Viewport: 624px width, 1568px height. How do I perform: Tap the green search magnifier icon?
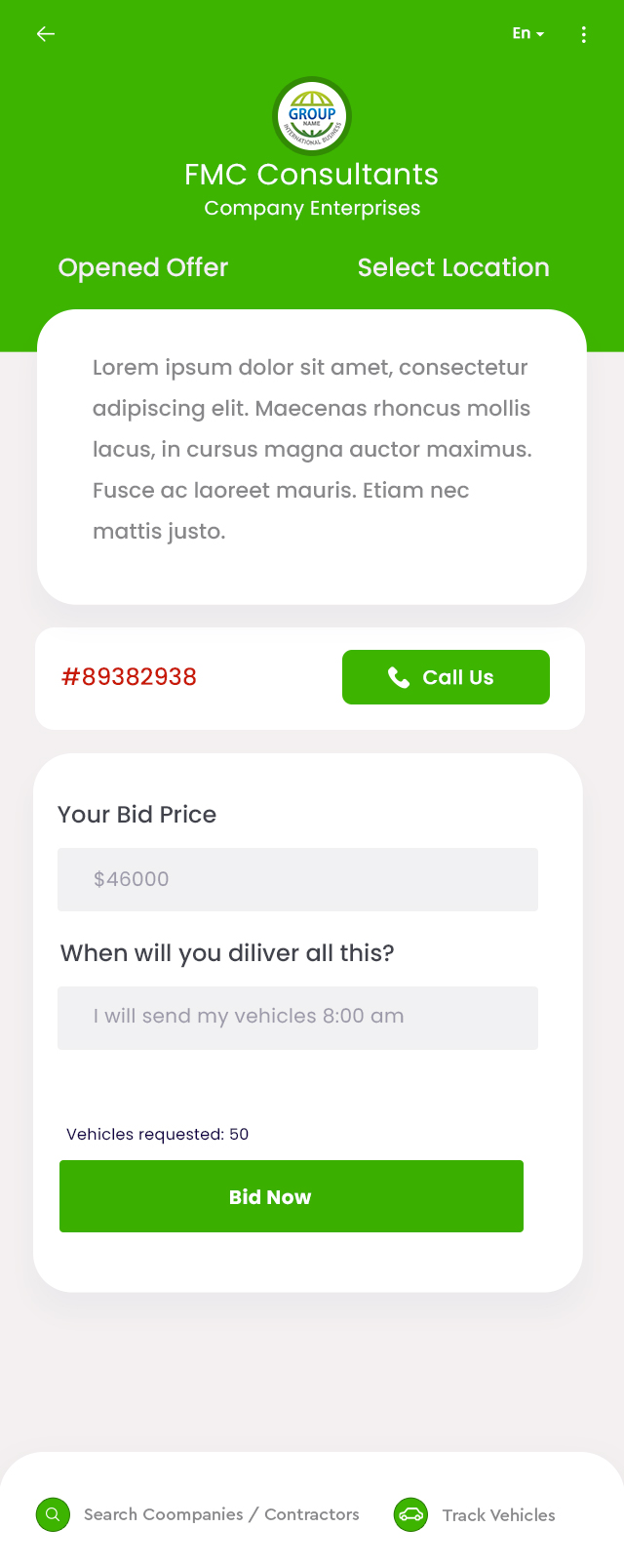click(53, 1515)
